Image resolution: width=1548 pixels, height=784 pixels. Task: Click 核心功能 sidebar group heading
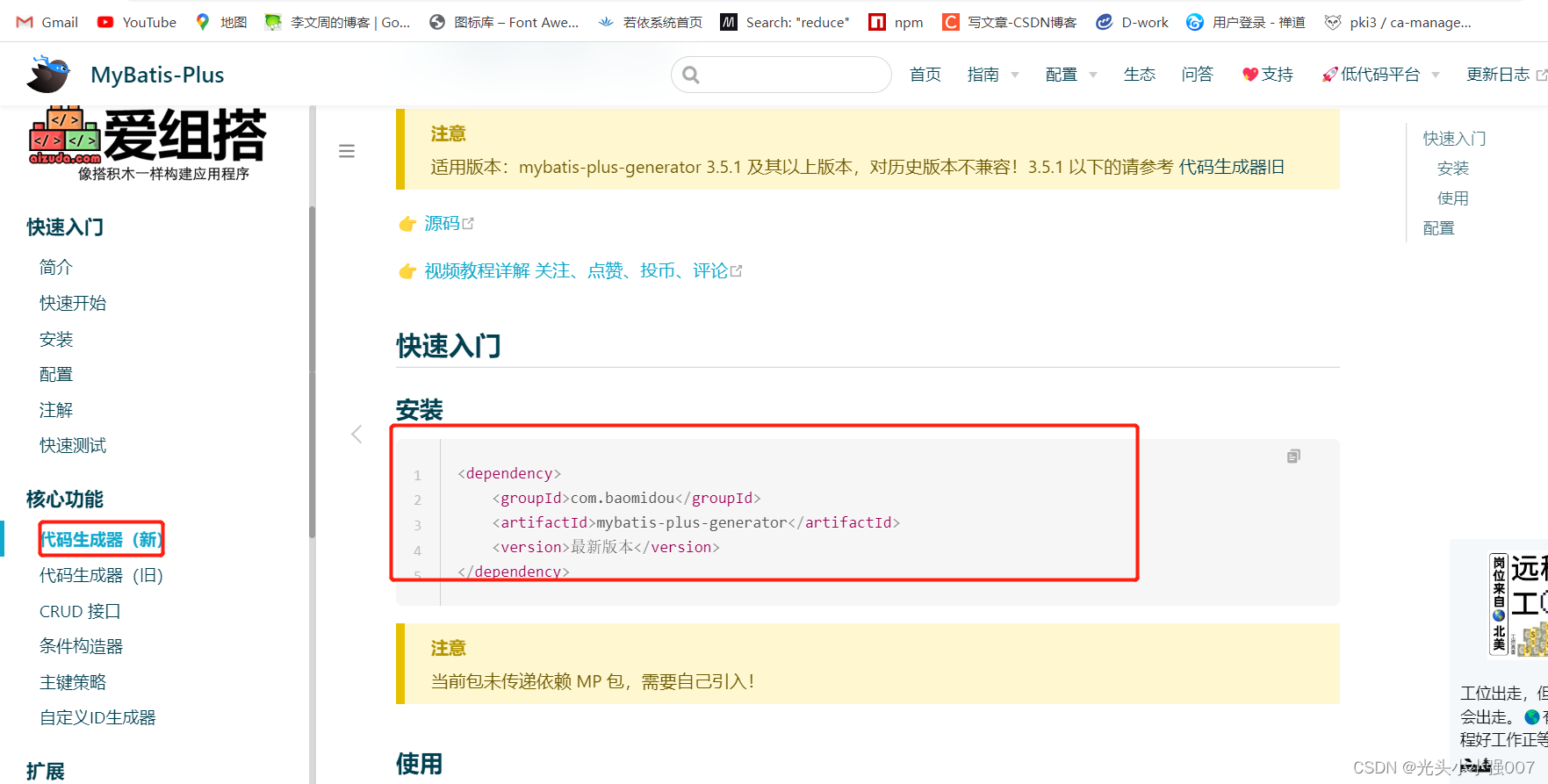coord(65,500)
